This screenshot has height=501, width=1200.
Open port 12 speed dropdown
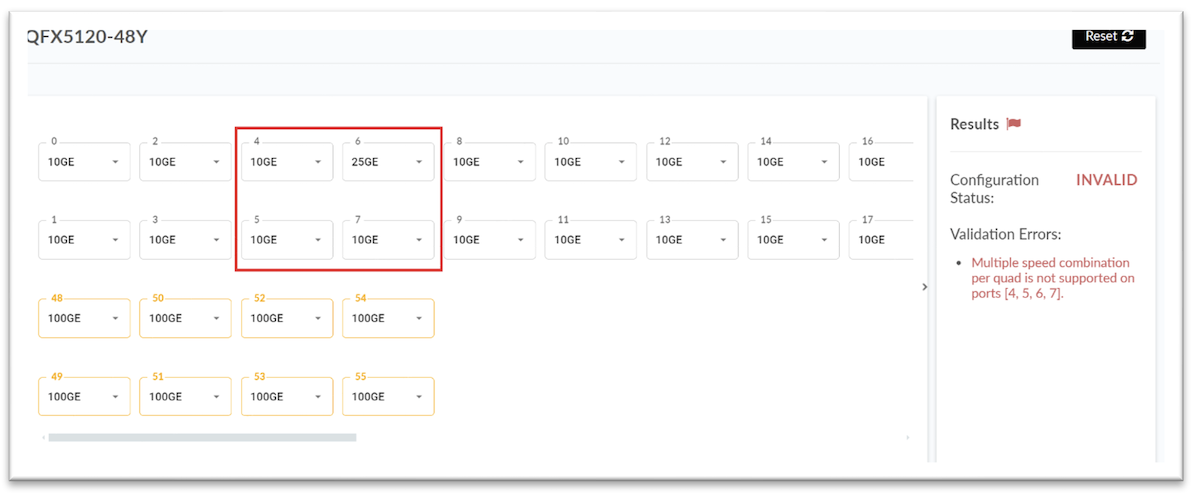click(x=693, y=162)
